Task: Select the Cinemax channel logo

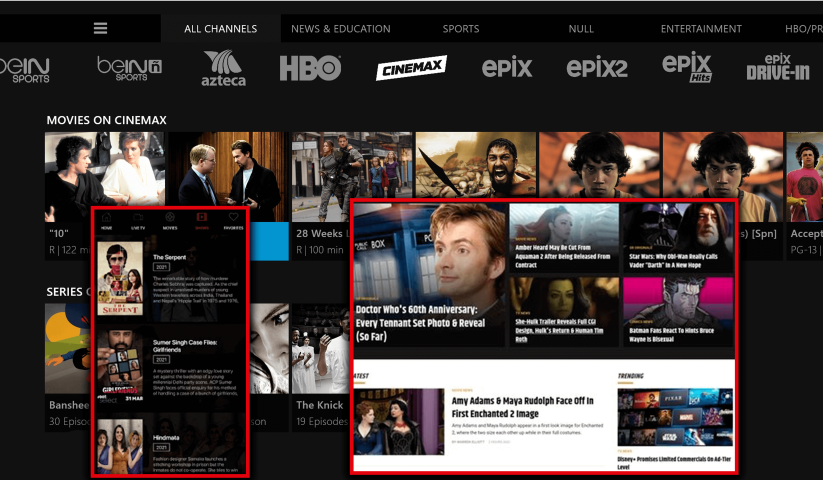Action: pyautogui.click(x=411, y=68)
